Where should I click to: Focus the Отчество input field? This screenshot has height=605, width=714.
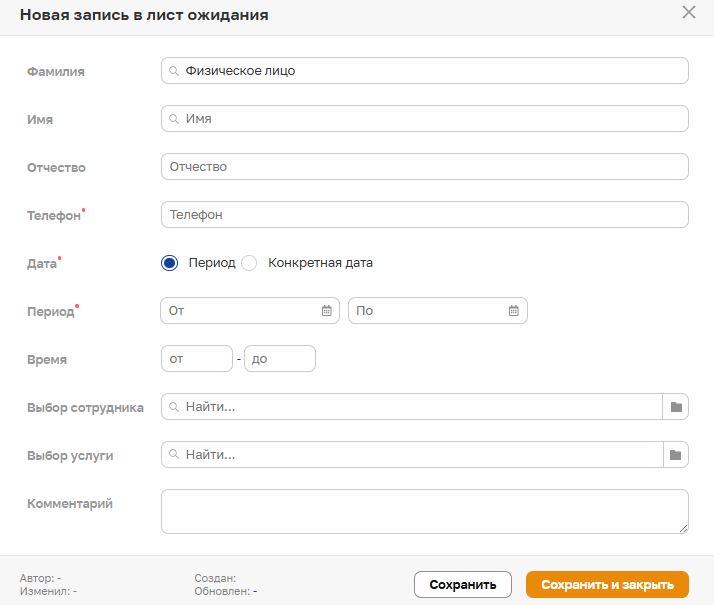[x=424, y=167]
